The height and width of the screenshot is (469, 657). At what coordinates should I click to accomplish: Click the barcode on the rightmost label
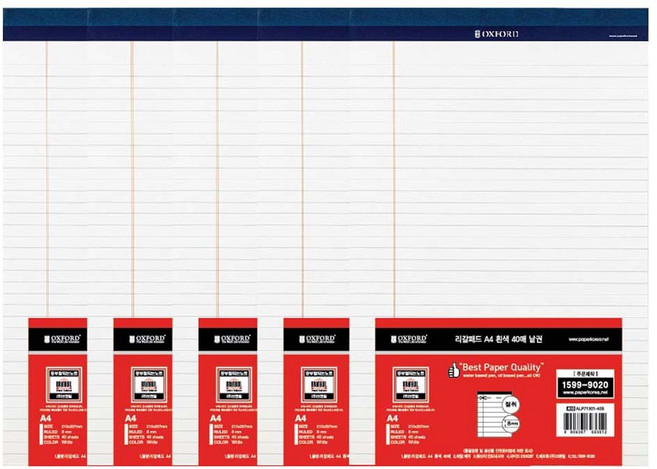click(585, 420)
